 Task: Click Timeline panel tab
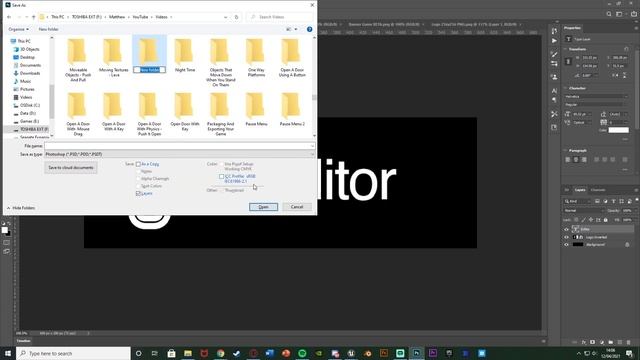(x=23, y=341)
